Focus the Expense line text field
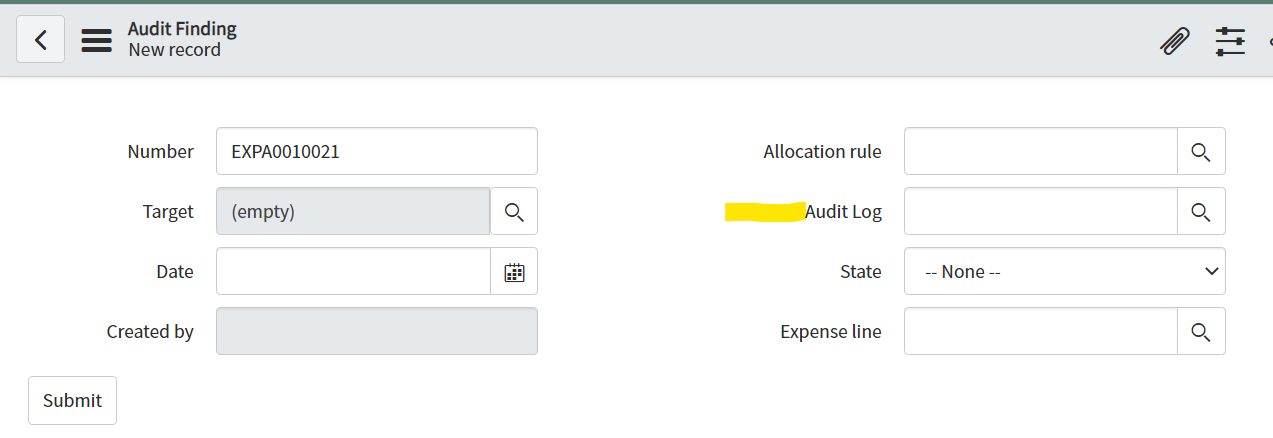 pos(1041,331)
